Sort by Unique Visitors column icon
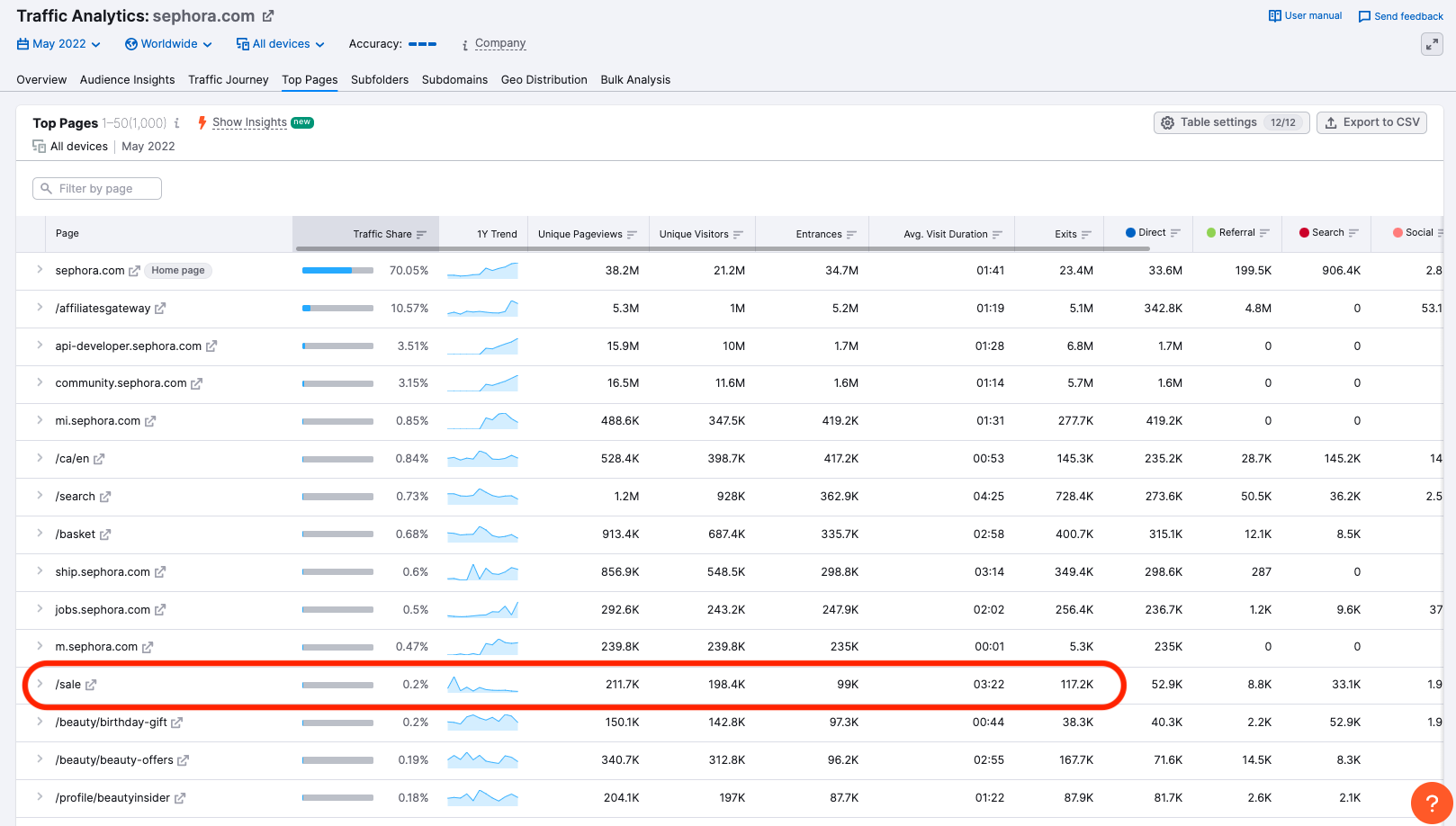 click(738, 235)
